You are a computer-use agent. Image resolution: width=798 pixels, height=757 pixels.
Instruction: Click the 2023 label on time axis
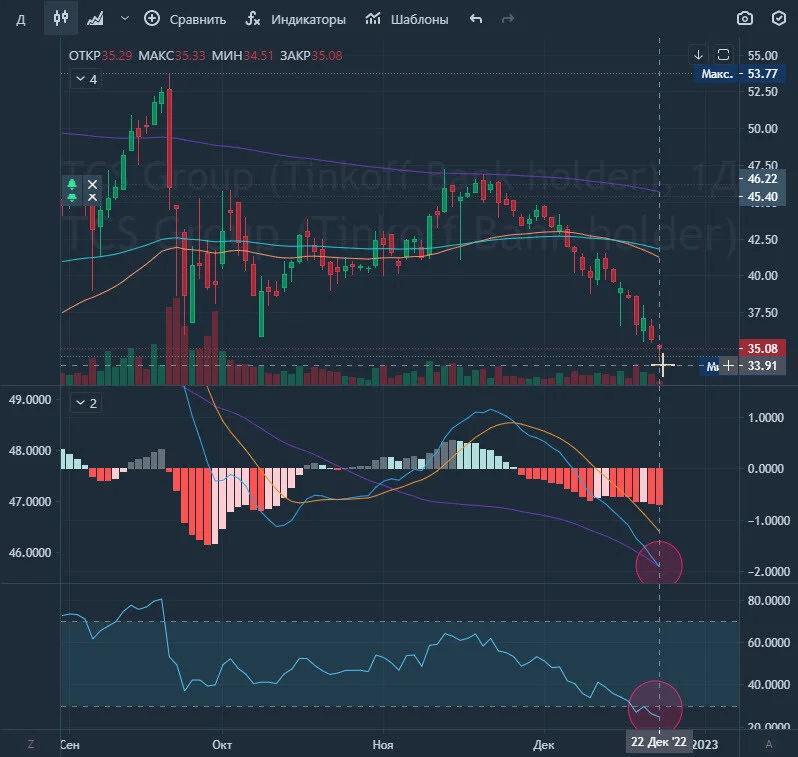(705, 745)
